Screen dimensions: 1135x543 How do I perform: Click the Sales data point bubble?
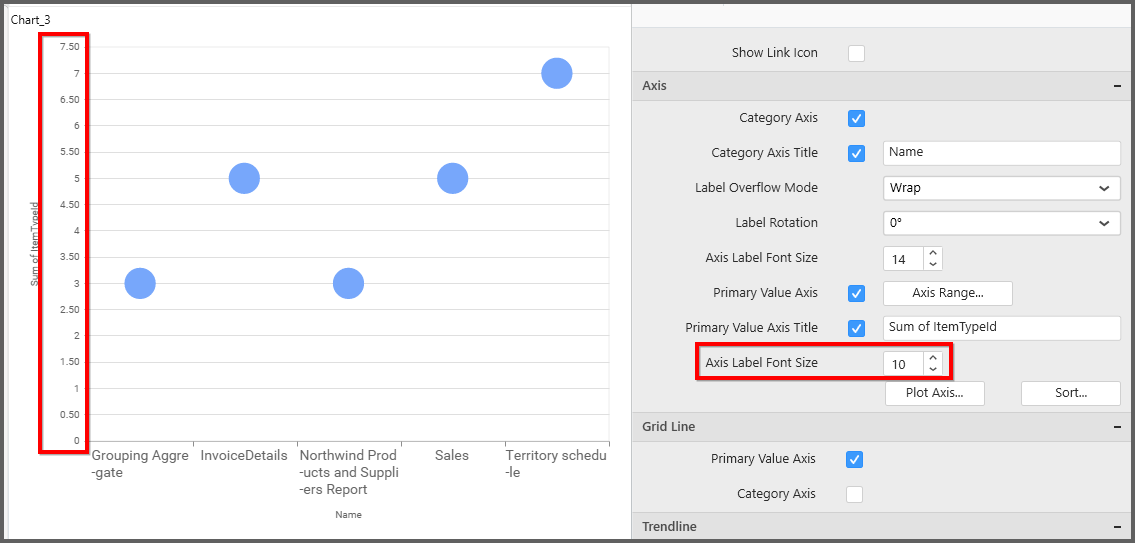tap(452, 178)
